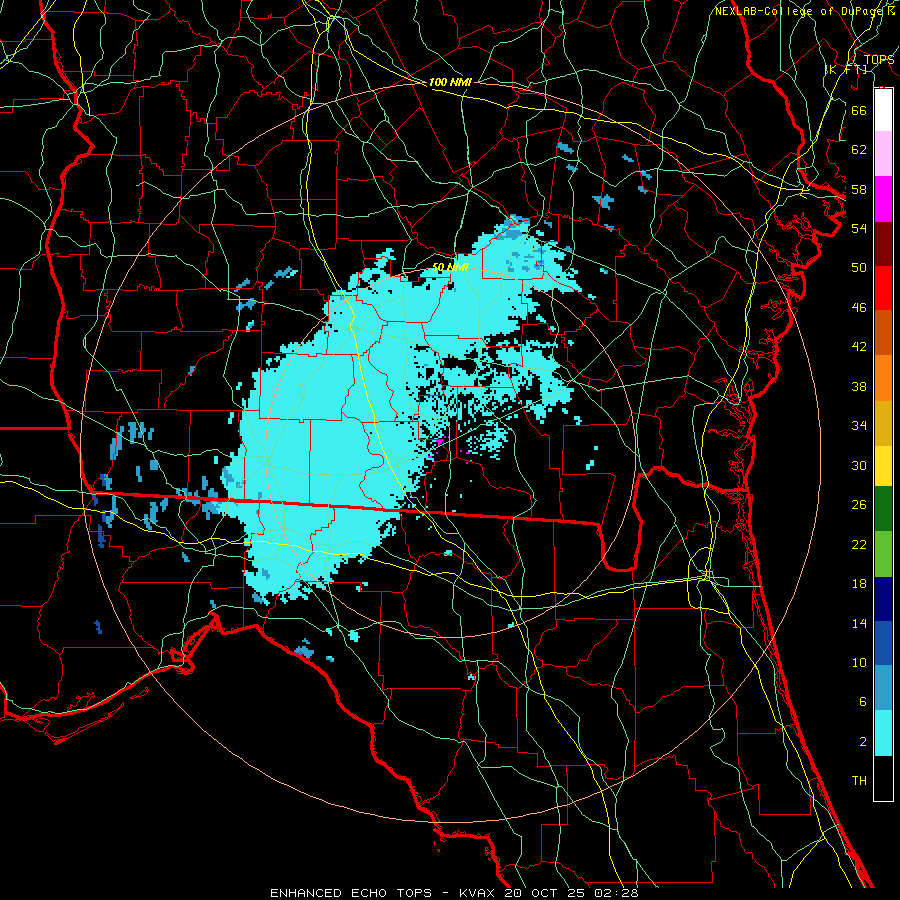Click the '100 NMI' range ring label

tap(450, 82)
